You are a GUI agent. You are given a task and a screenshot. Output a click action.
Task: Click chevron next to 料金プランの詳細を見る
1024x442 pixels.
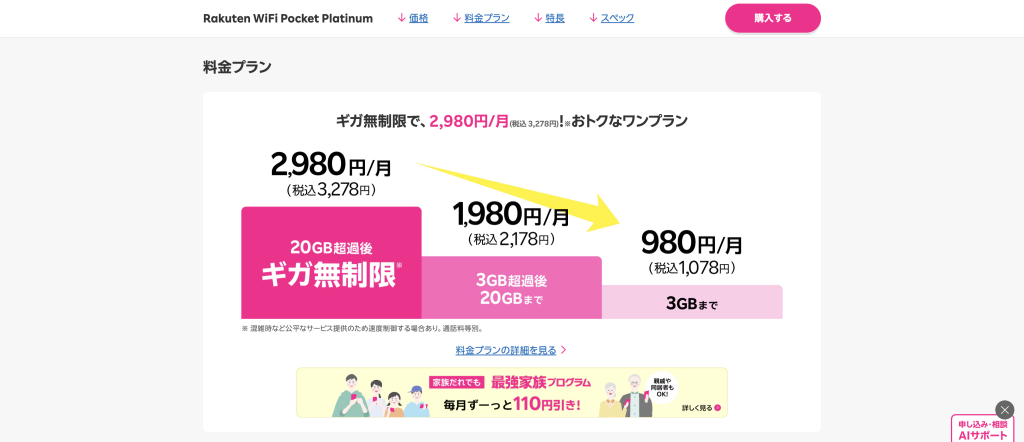[564, 350]
